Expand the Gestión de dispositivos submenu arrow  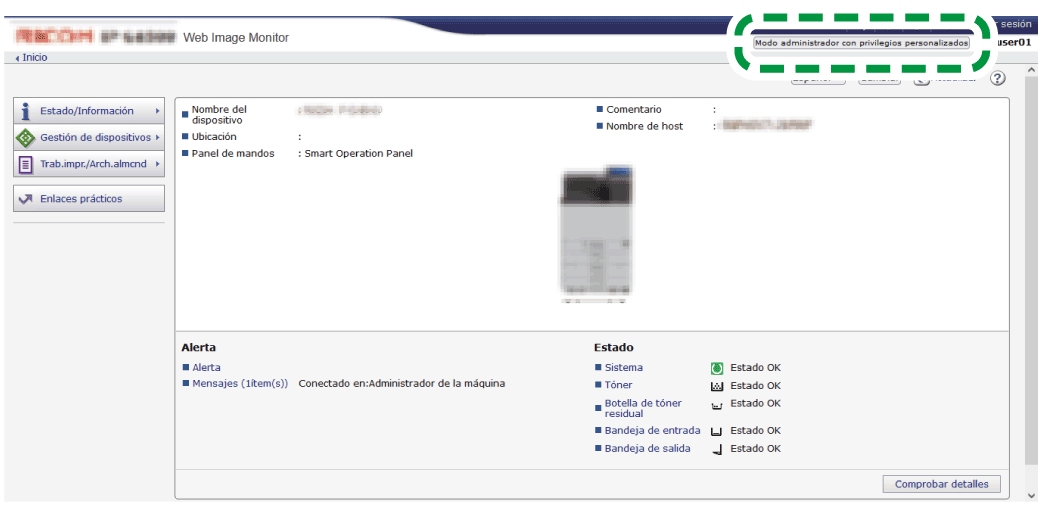tap(157, 137)
